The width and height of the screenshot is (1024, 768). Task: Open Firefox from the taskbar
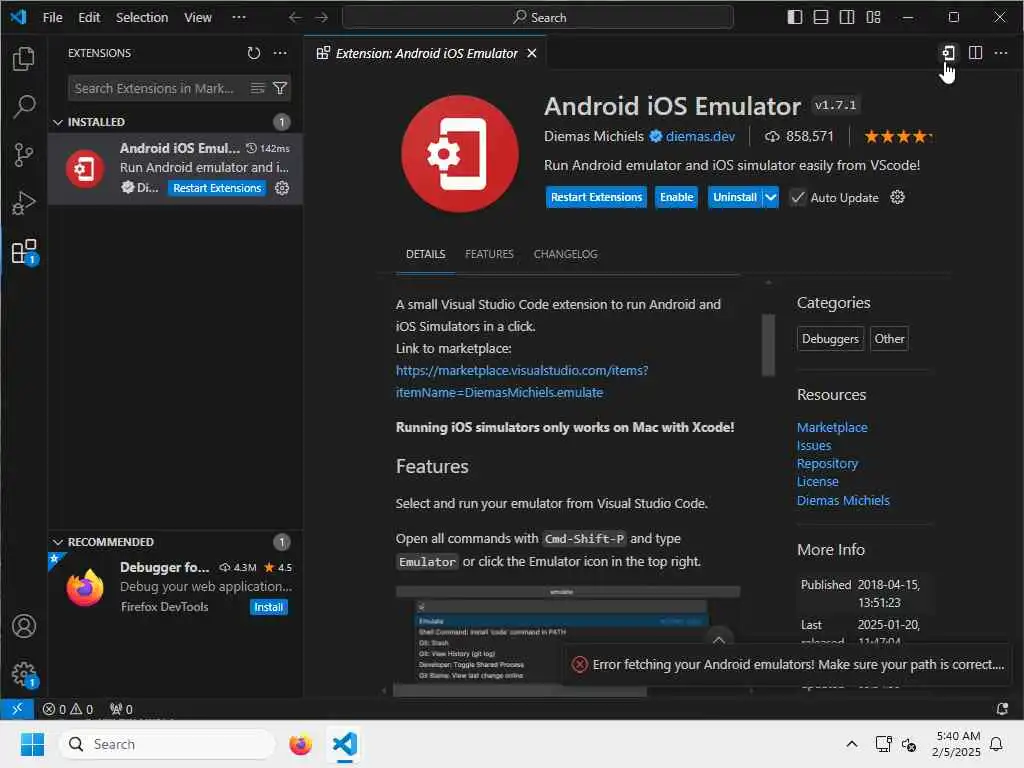click(300, 744)
